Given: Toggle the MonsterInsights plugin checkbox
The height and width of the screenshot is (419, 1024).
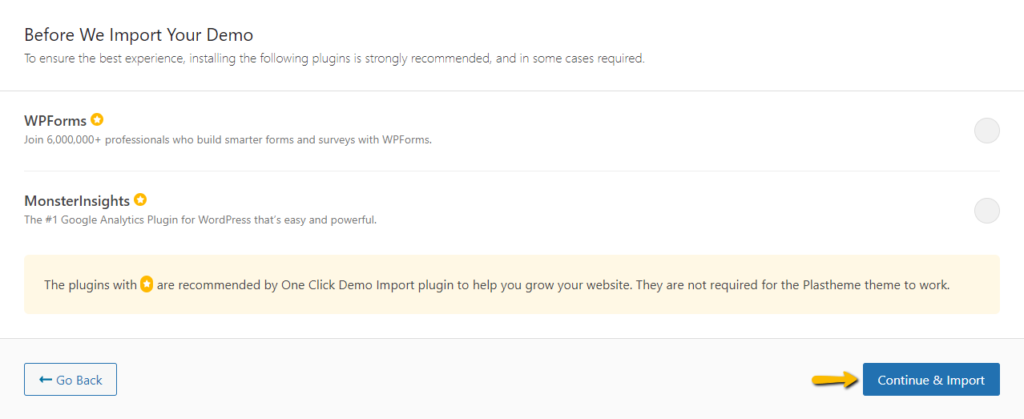Looking at the screenshot, I should click(987, 211).
